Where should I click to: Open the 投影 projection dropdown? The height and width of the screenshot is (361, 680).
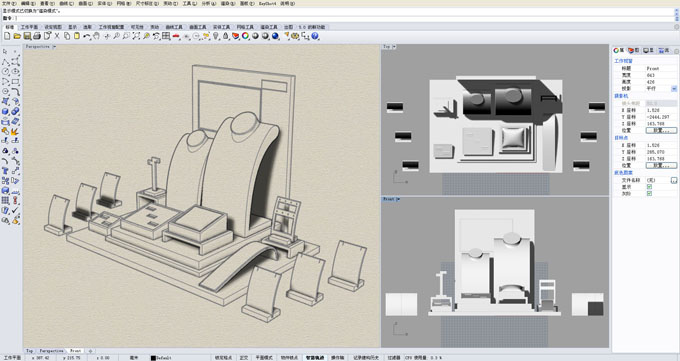click(x=674, y=89)
